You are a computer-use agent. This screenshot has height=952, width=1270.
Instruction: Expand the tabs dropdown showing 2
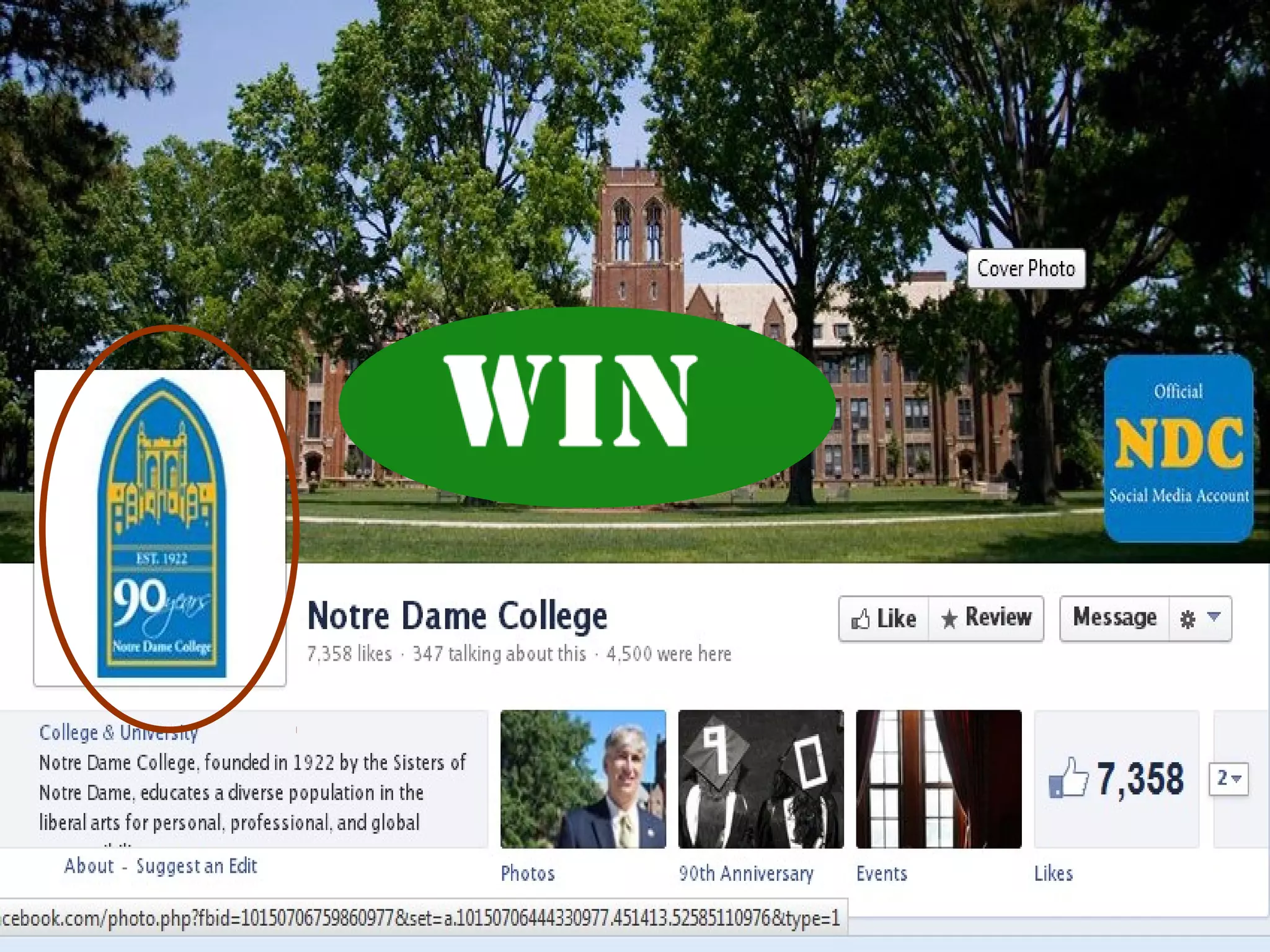1228,778
